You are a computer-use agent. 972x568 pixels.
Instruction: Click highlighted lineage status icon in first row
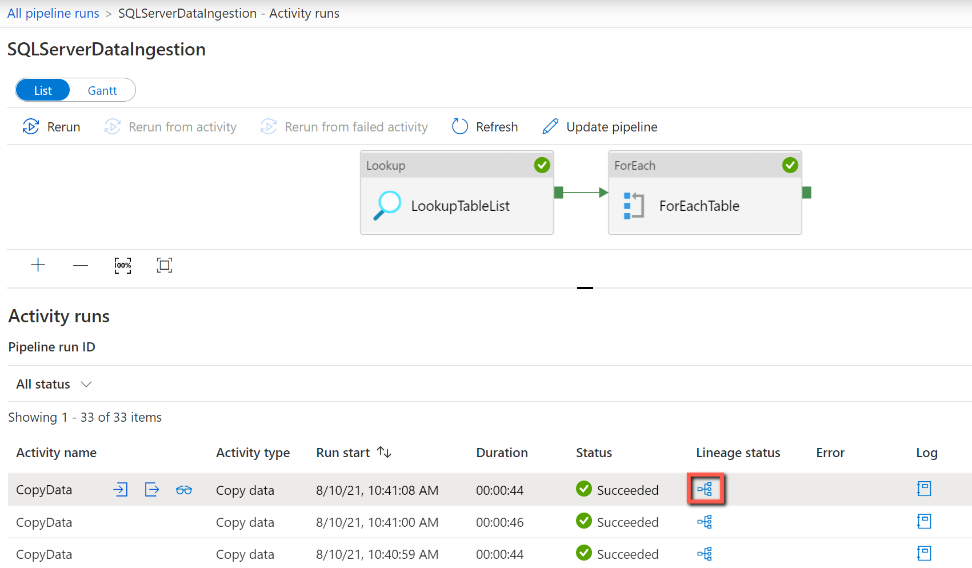[x=705, y=490]
